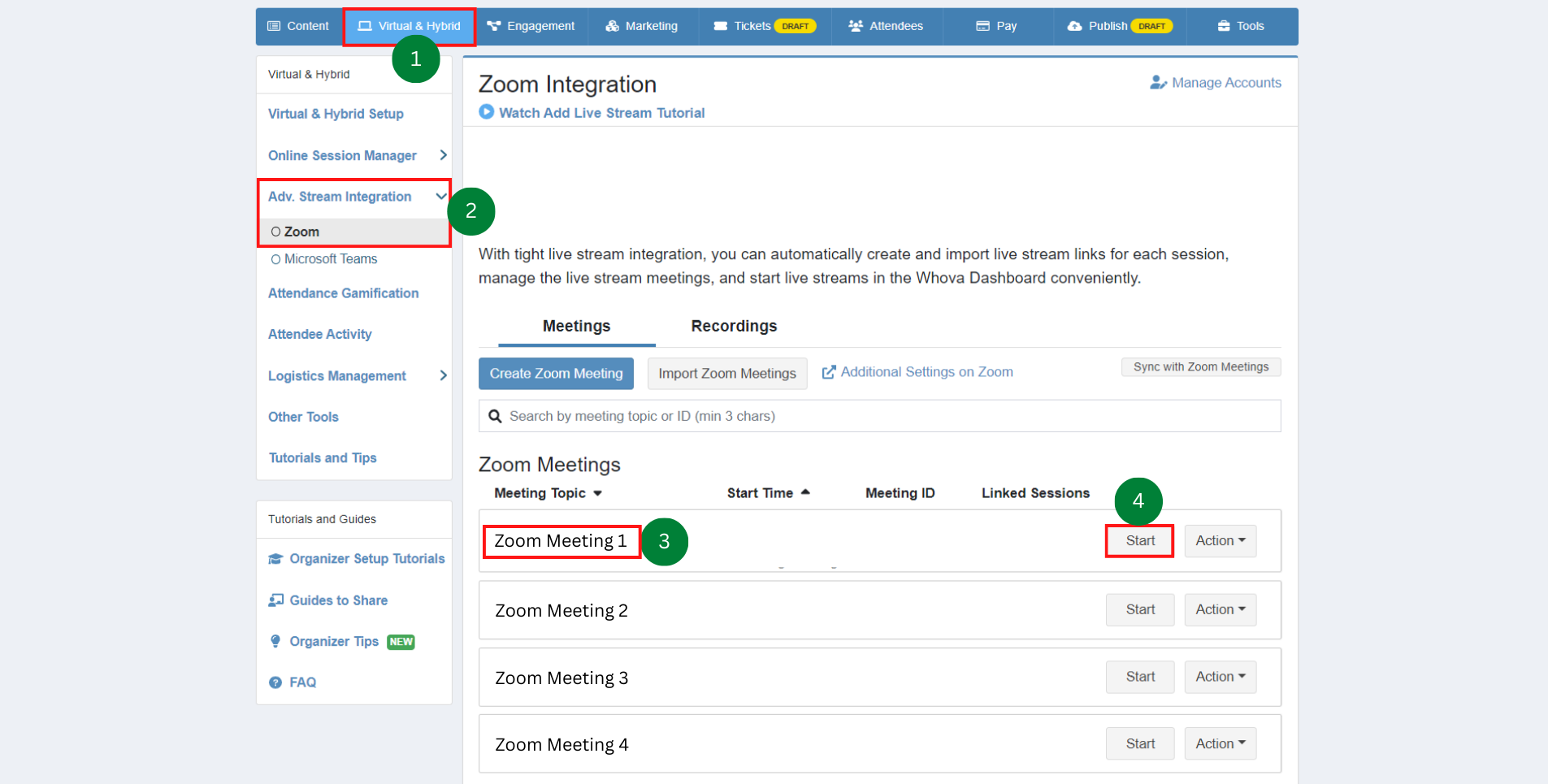The height and width of the screenshot is (784, 1548).
Task: Click the Create Zoom Meeting button
Action: pyautogui.click(x=555, y=373)
